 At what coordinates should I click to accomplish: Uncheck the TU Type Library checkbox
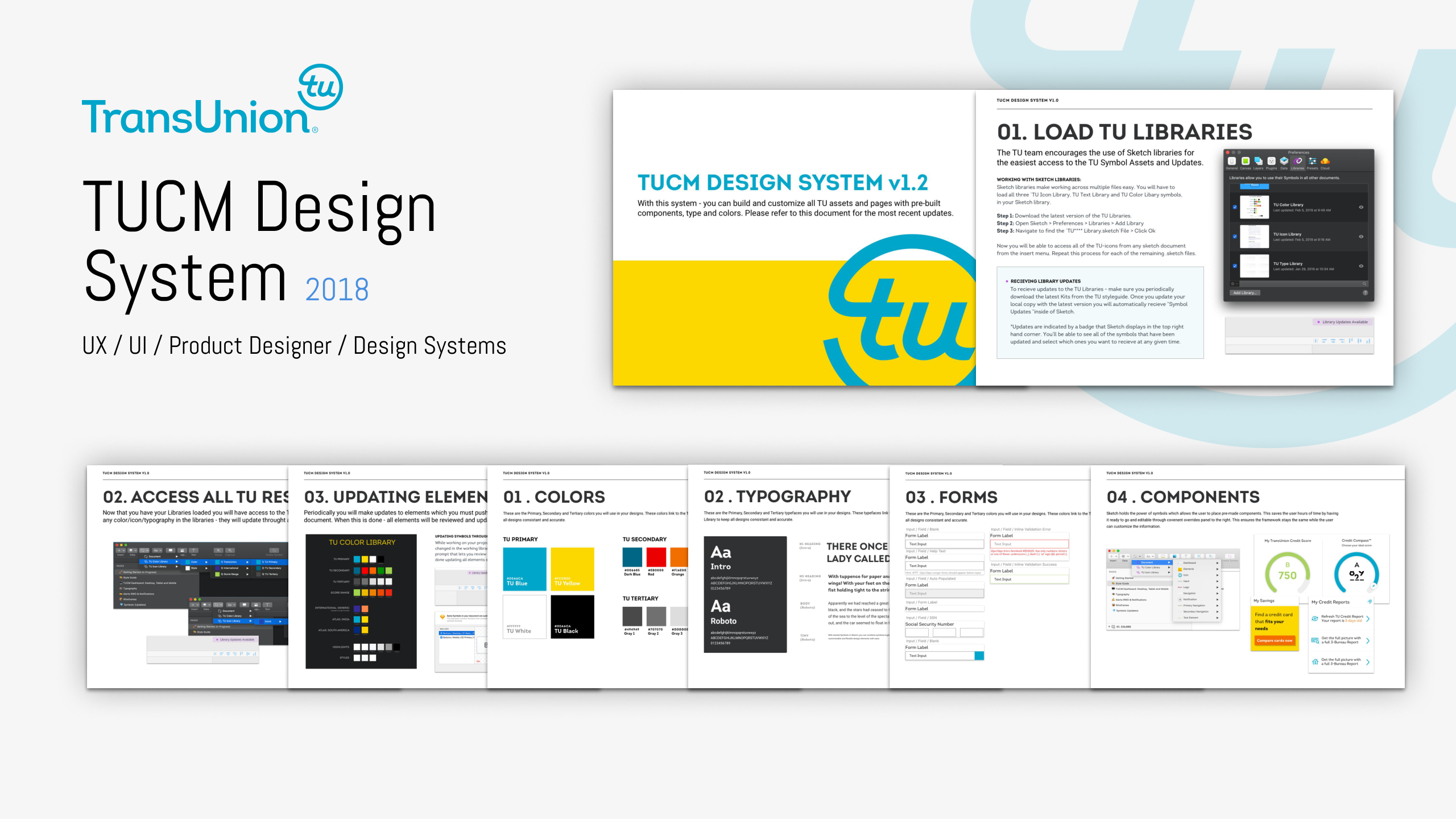(x=1235, y=266)
